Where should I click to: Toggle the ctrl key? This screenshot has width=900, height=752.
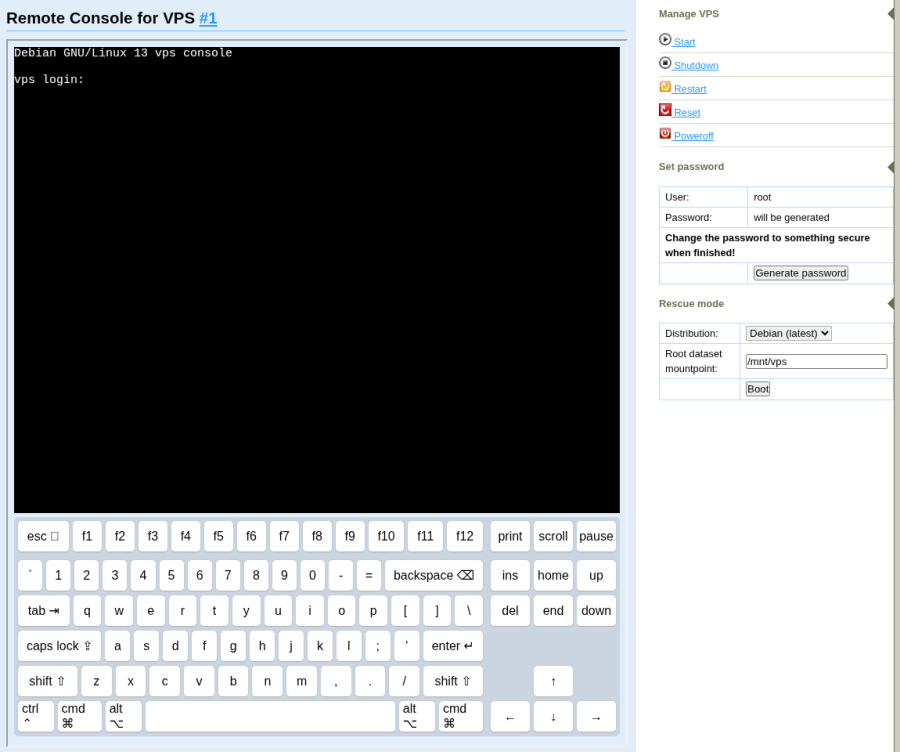(x=36, y=716)
